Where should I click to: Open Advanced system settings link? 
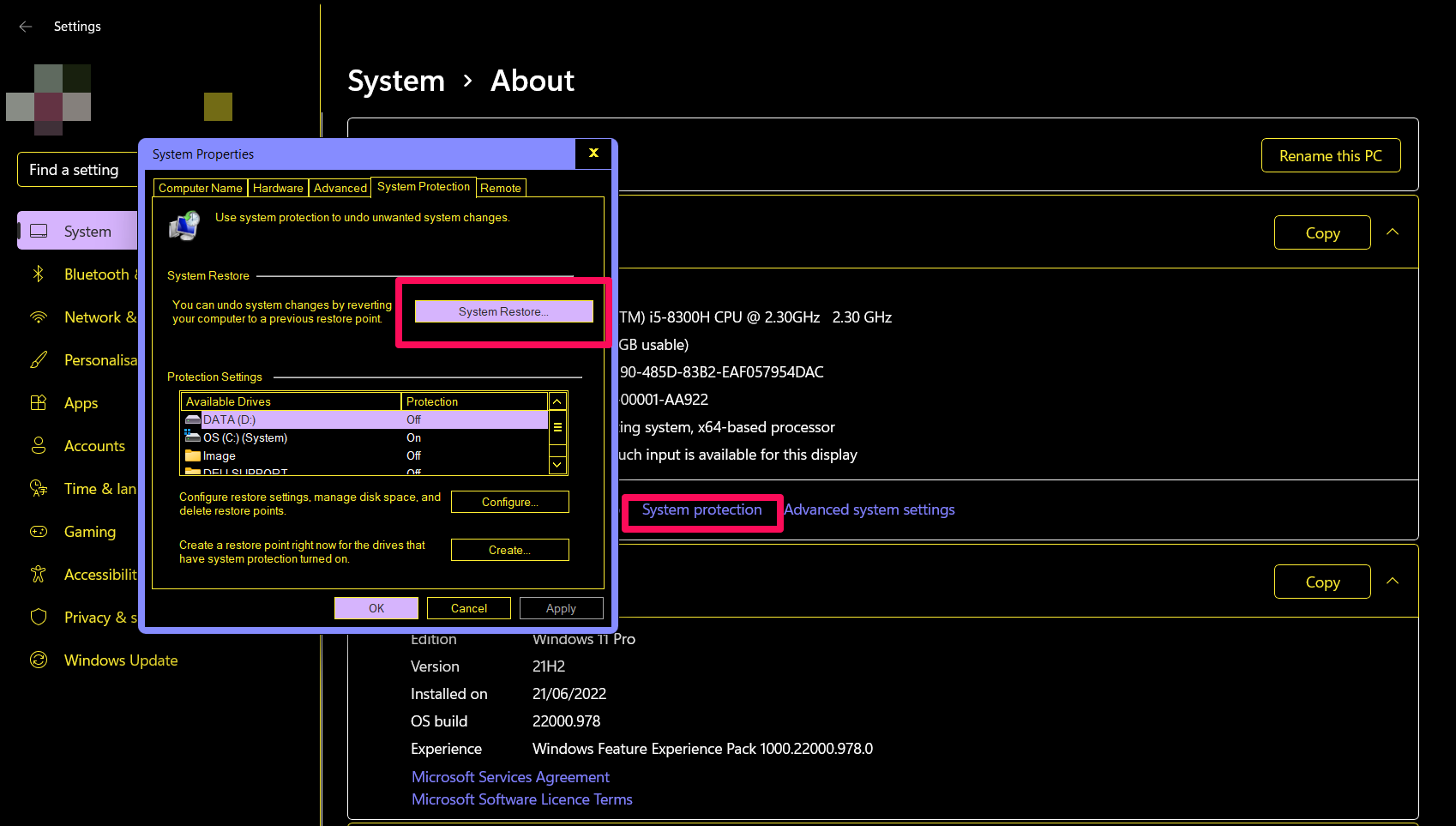point(869,509)
